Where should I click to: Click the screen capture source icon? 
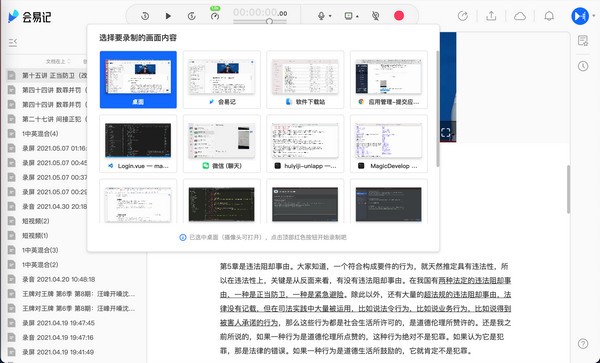pyautogui.click(x=348, y=16)
